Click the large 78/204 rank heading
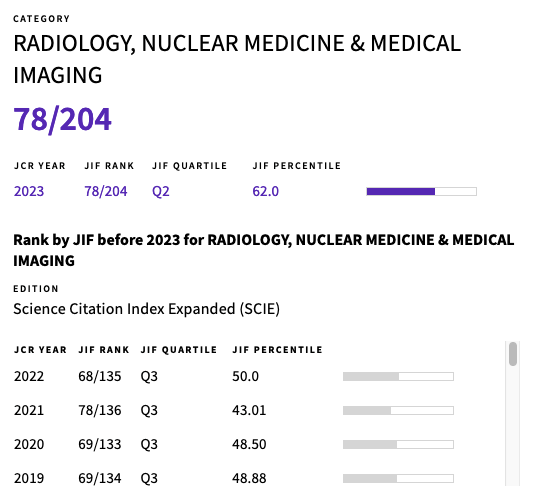536x498 pixels. click(62, 119)
